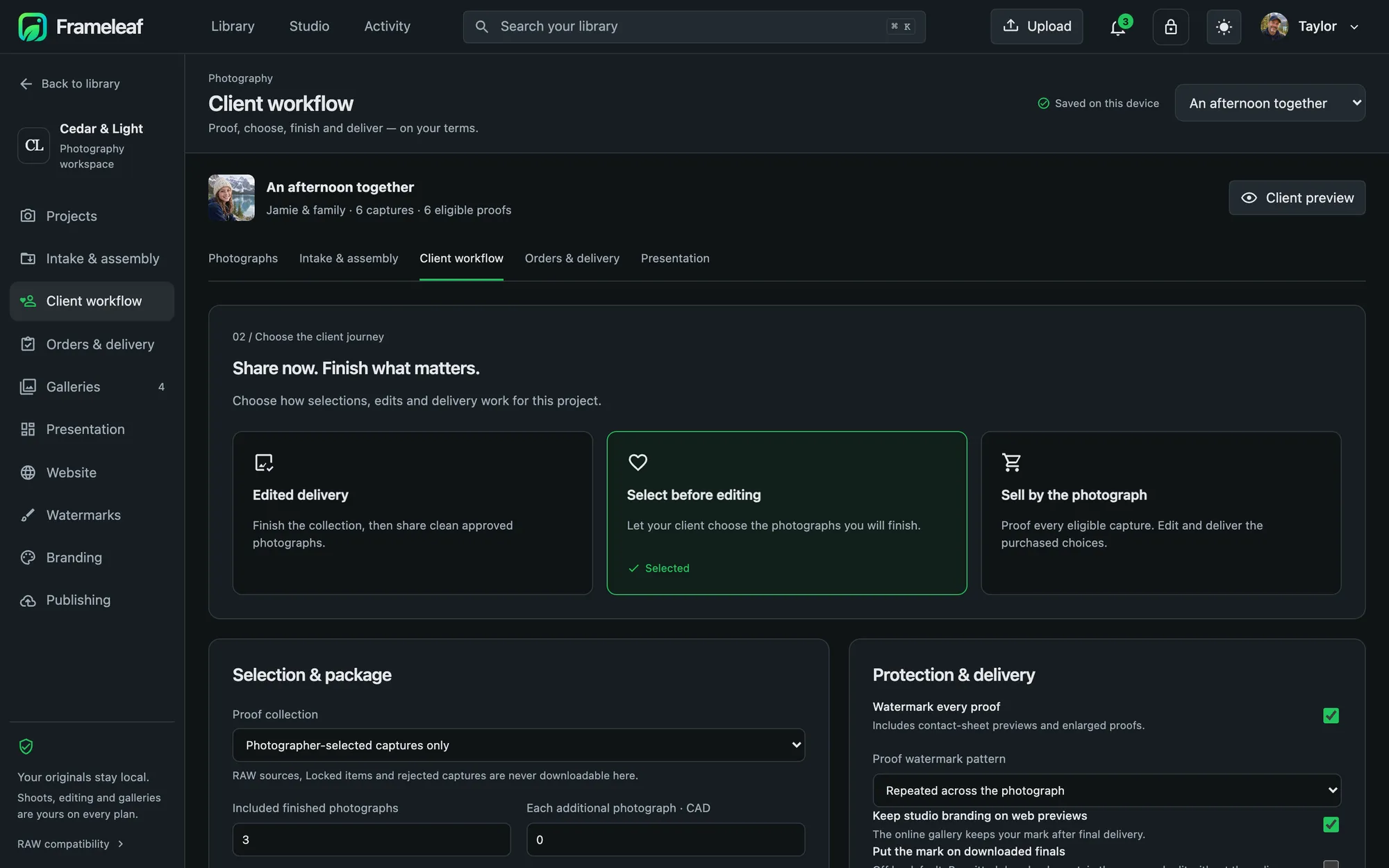Click Cedar & Light CL workspace avatar
Screen dimensions: 1389x868
pos(34,145)
